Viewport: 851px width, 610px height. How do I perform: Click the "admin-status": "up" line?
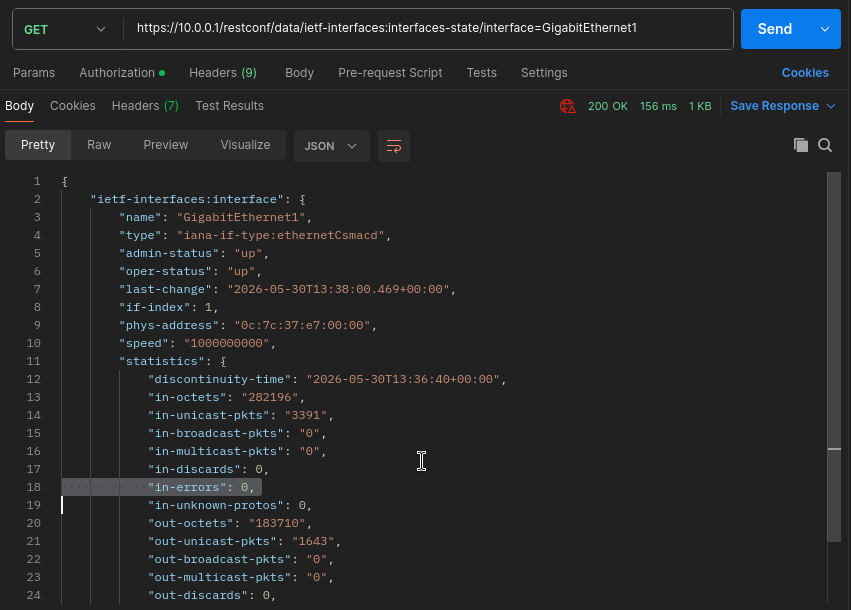(x=194, y=253)
